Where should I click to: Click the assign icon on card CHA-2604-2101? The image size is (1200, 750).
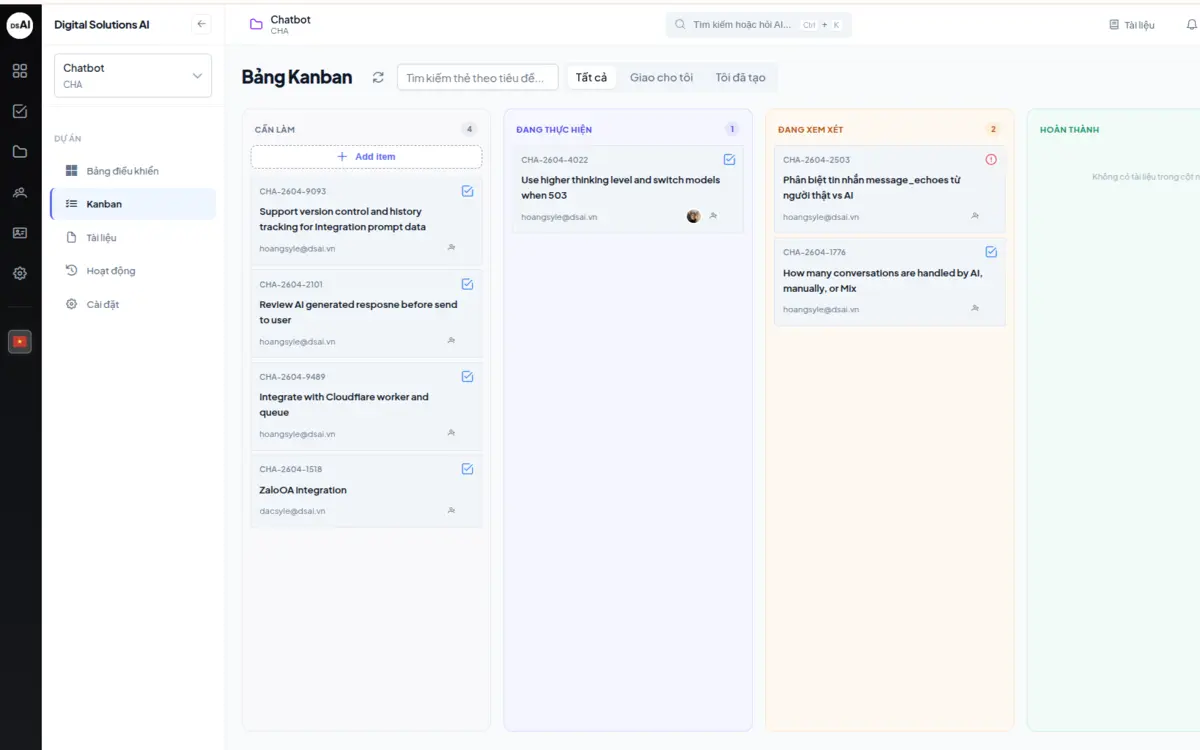click(451, 341)
